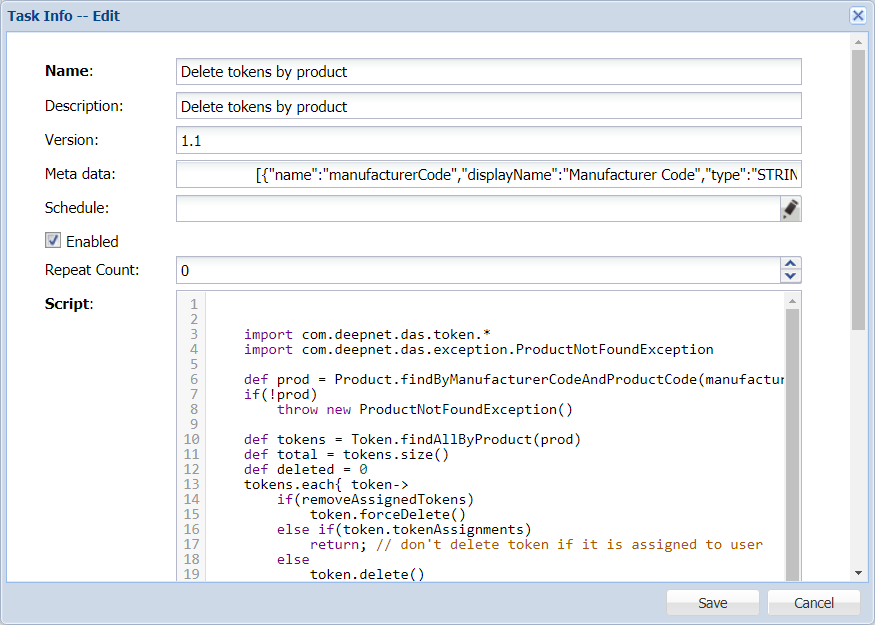Close the Task Info dialog

857,16
